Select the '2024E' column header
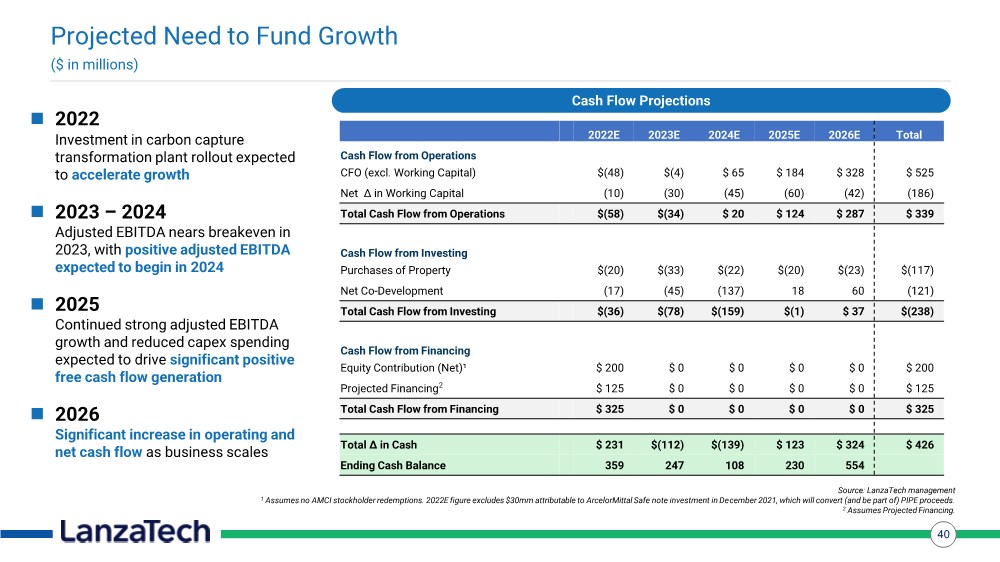Image resolution: width=1000 pixels, height=562 pixels. [724, 135]
